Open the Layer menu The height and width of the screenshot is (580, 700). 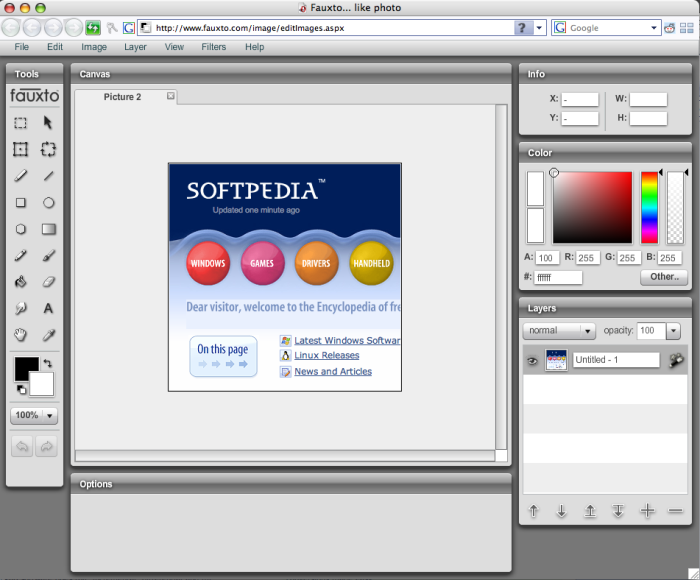(135, 47)
